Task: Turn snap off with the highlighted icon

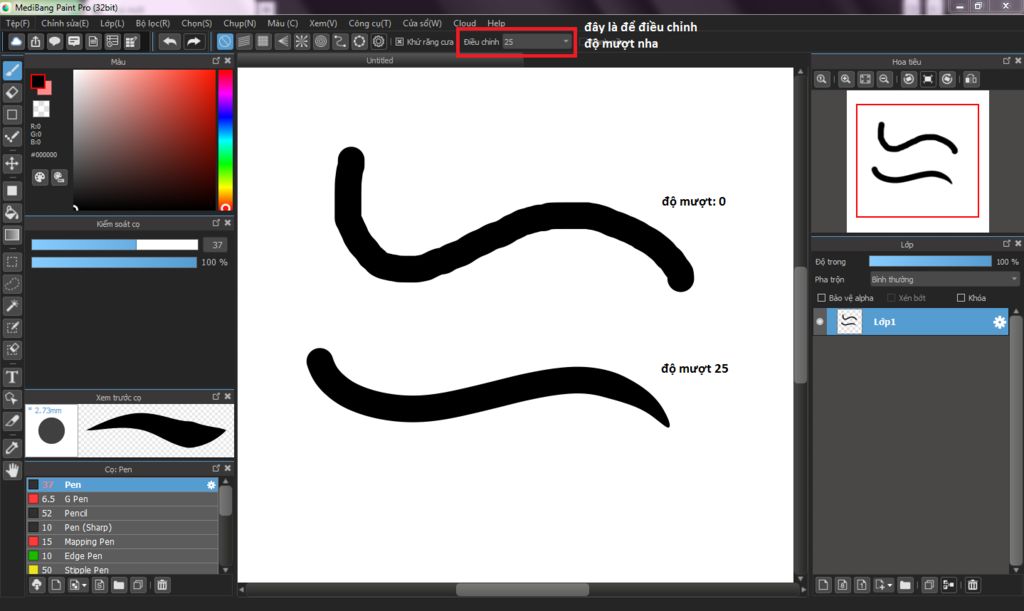Action: [225, 42]
